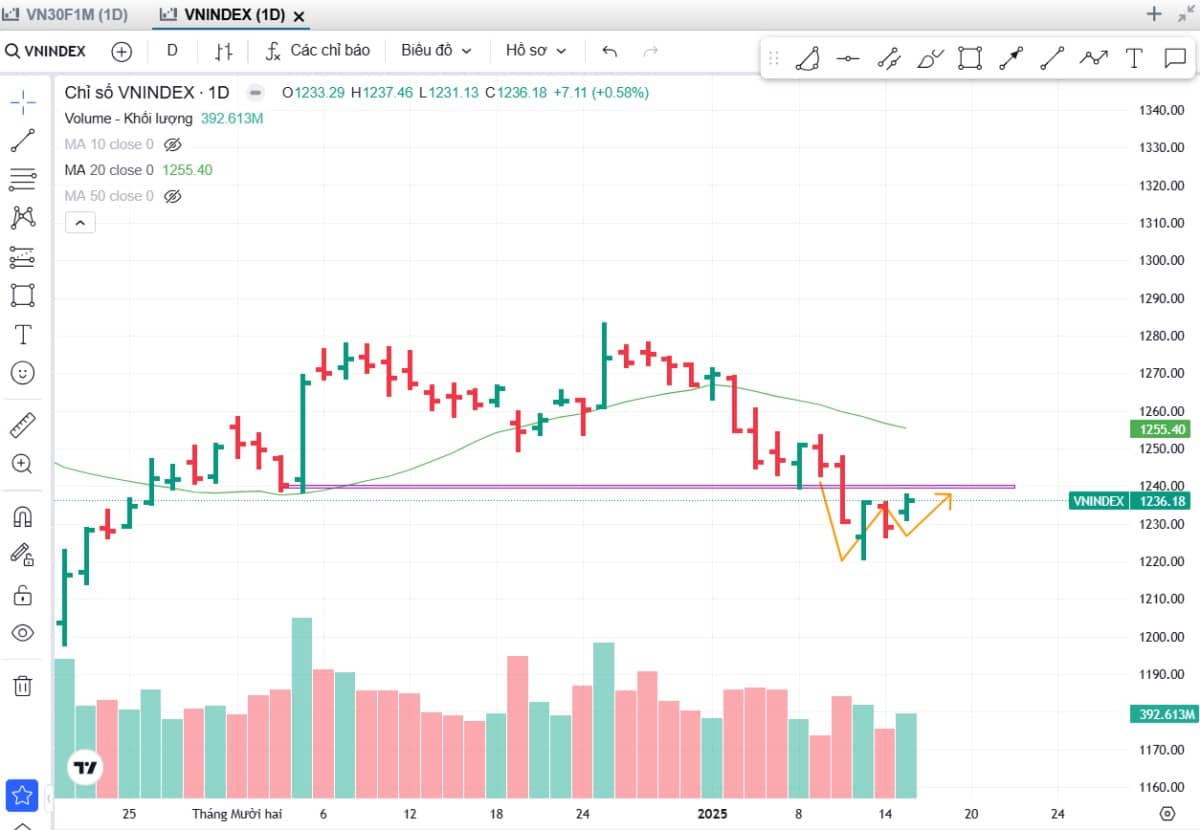Select the trend line drawing tool

click(x=23, y=141)
